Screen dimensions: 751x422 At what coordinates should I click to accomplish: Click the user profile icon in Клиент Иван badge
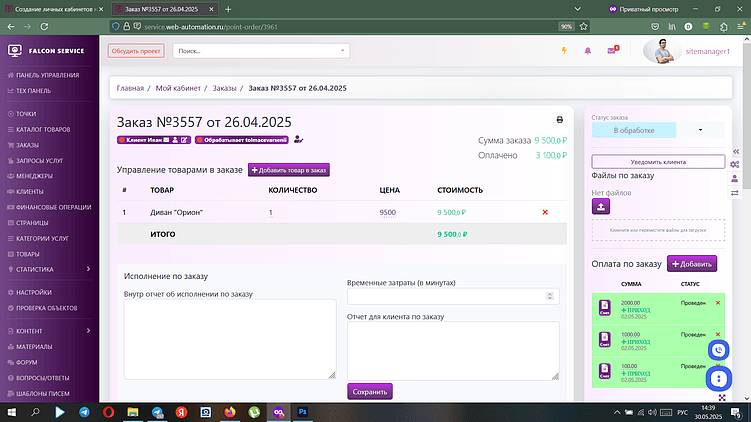coord(175,140)
